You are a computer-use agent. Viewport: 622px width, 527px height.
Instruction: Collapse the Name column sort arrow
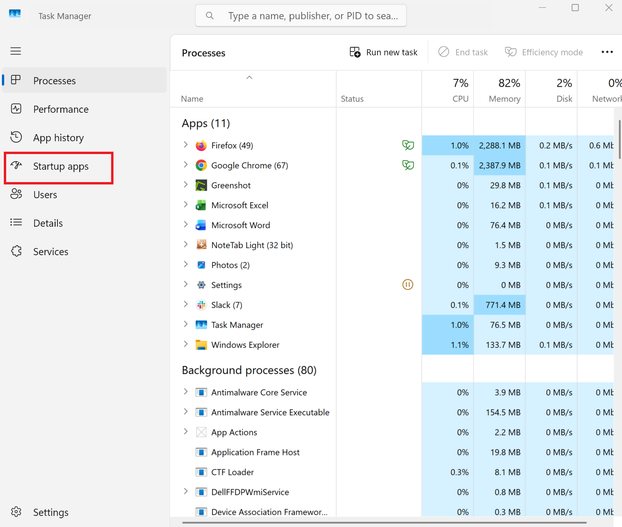click(249, 78)
